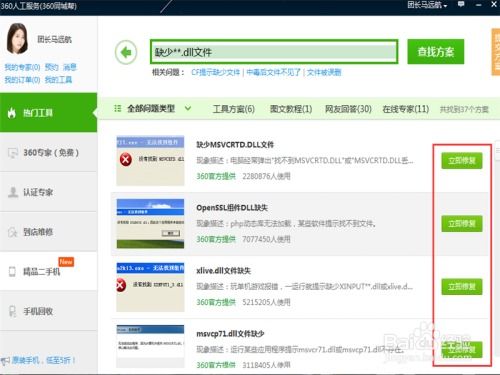Click 立即修复 for xlive.dll文件缺失
This screenshot has height=375, width=500.
[462, 287]
